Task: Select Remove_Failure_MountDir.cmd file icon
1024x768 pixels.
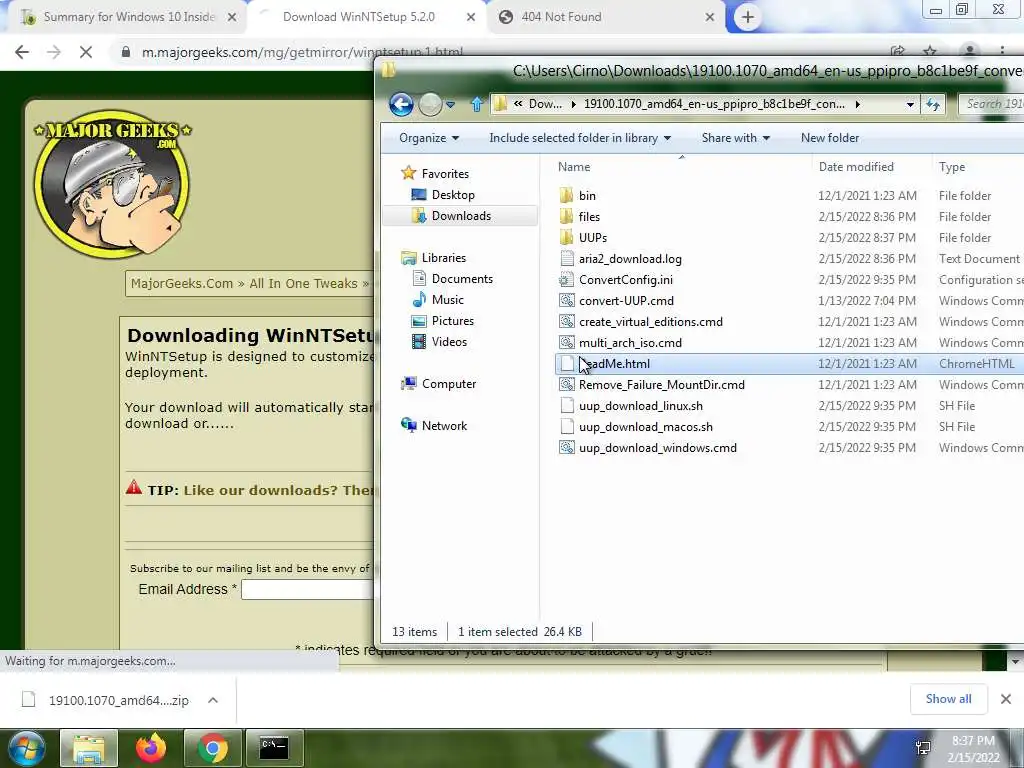Action: point(567,385)
